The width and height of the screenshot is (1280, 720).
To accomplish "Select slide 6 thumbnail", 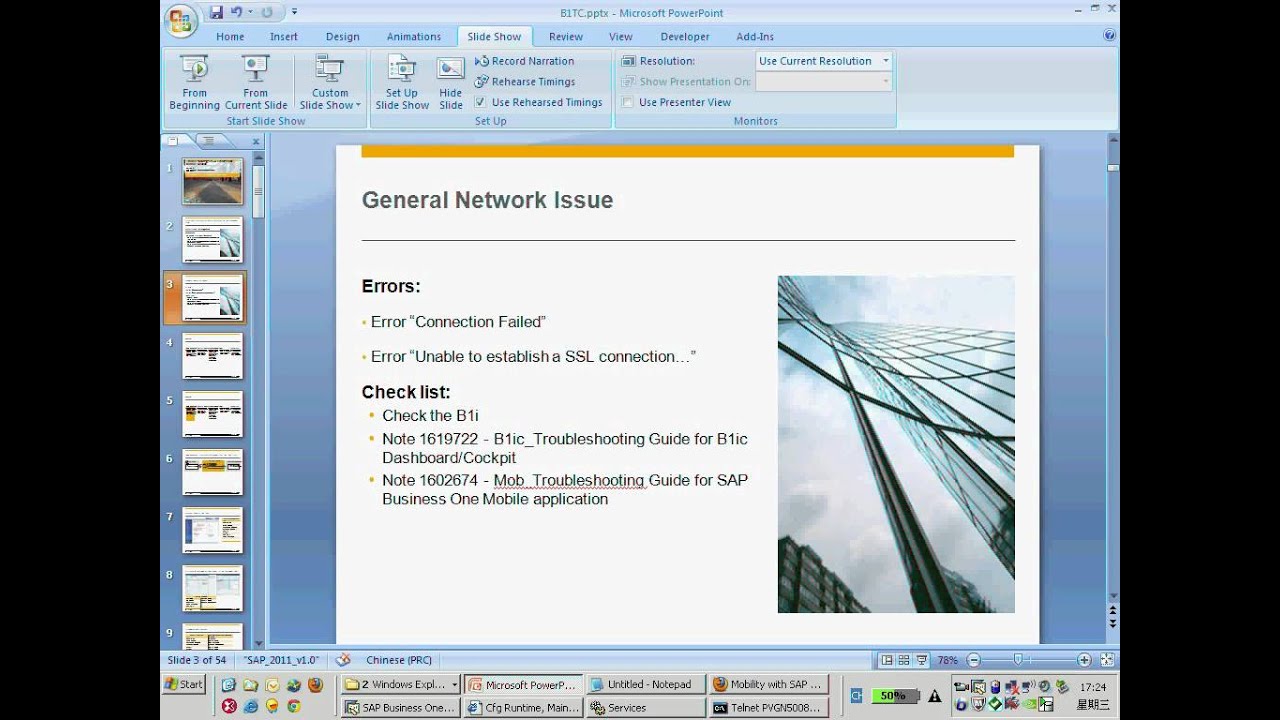I will pos(212,471).
